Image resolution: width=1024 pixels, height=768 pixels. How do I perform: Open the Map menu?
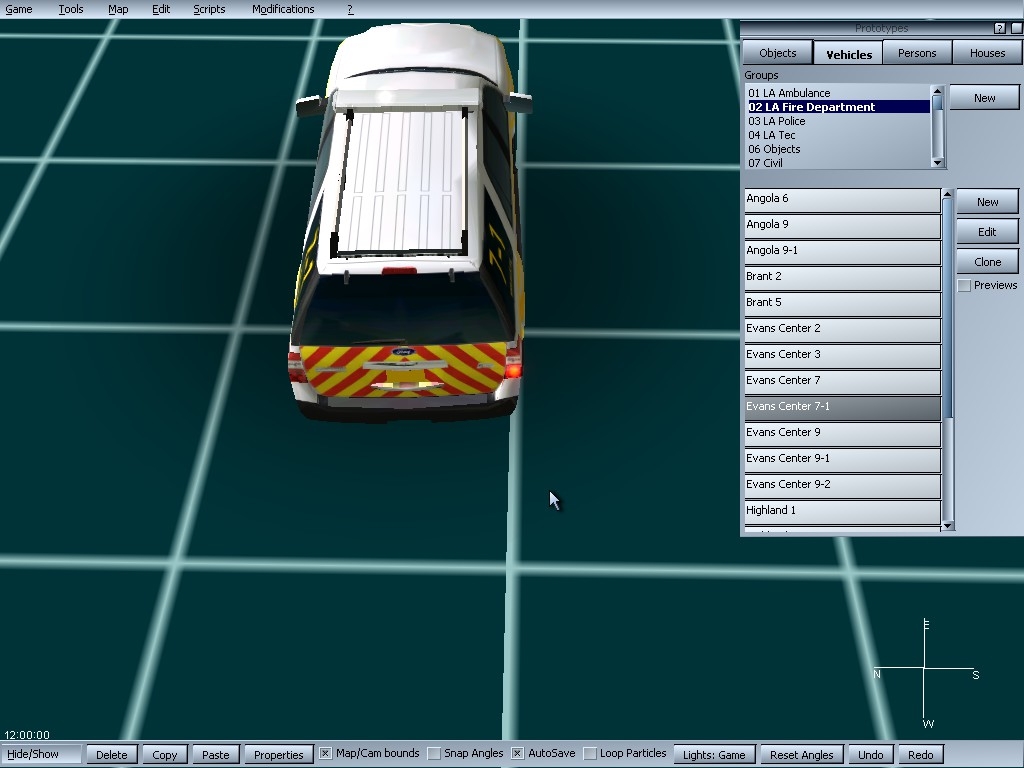(118, 9)
